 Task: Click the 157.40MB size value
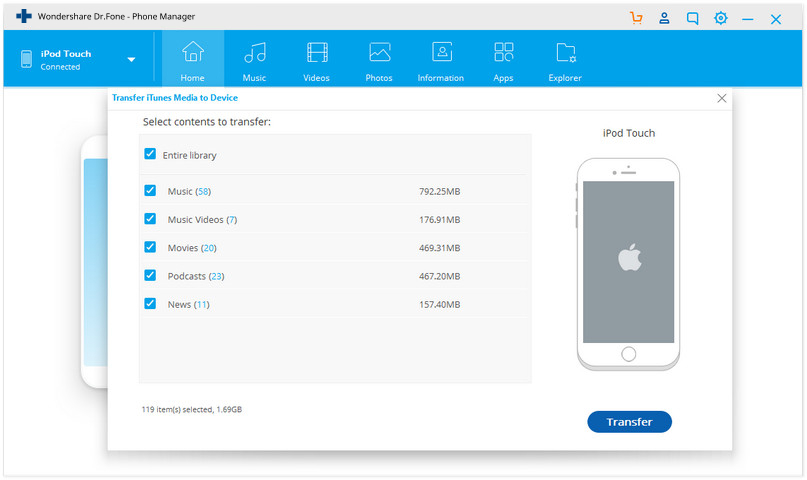click(440, 305)
